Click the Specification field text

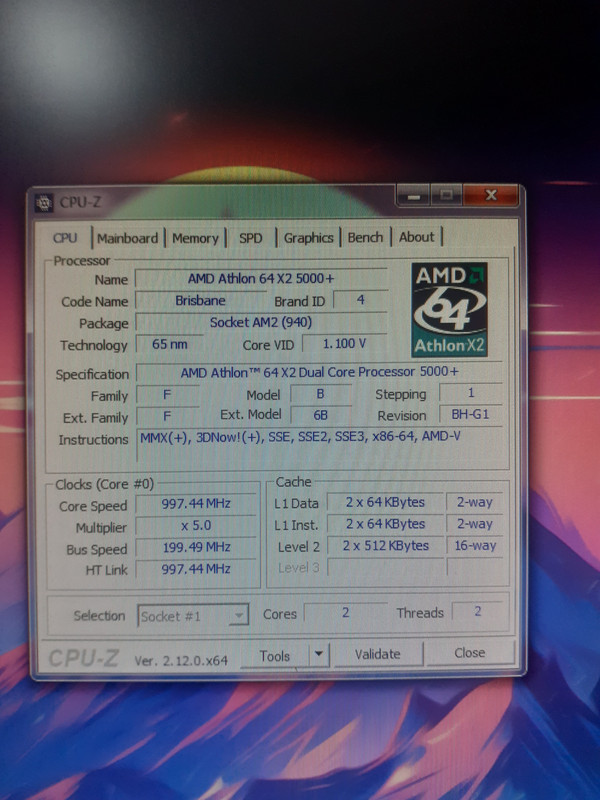pyautogui.click(x=319, y=372)
